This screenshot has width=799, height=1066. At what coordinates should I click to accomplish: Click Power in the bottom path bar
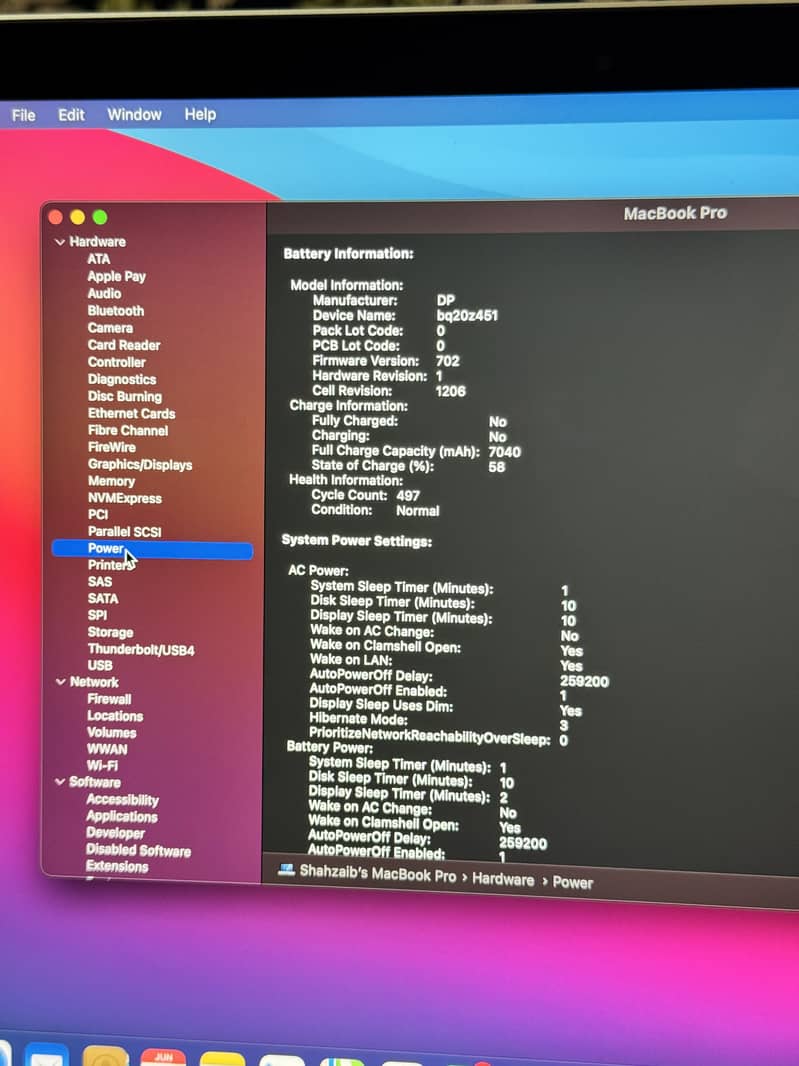[573, 882]
